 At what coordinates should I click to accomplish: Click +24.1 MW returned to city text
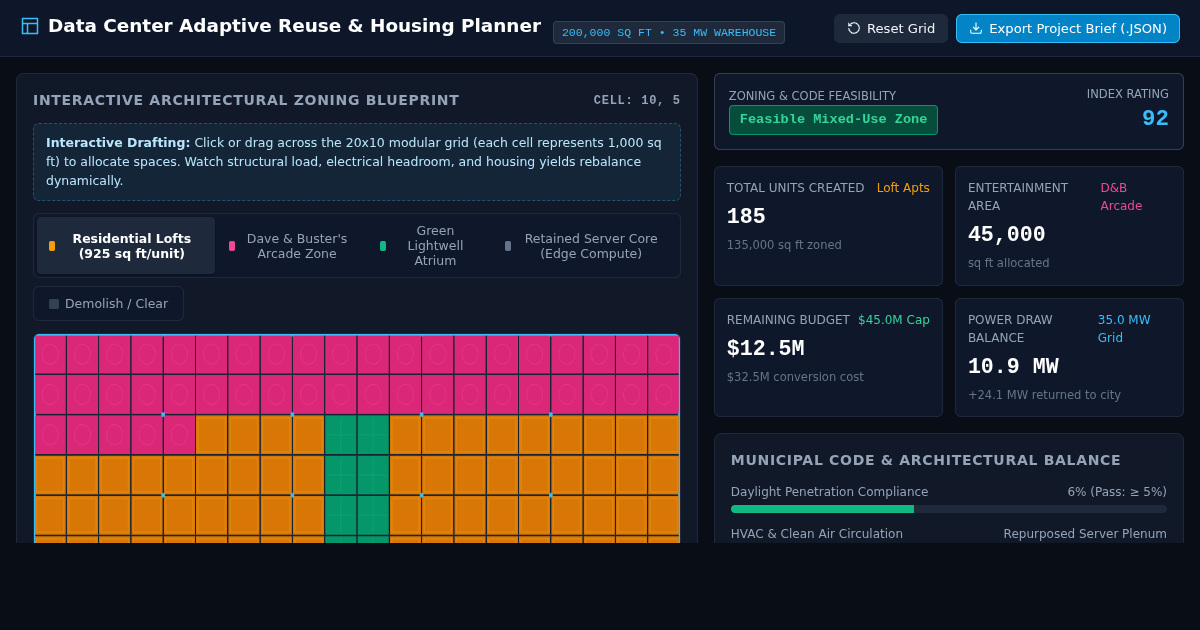(x=1044, y=395)
